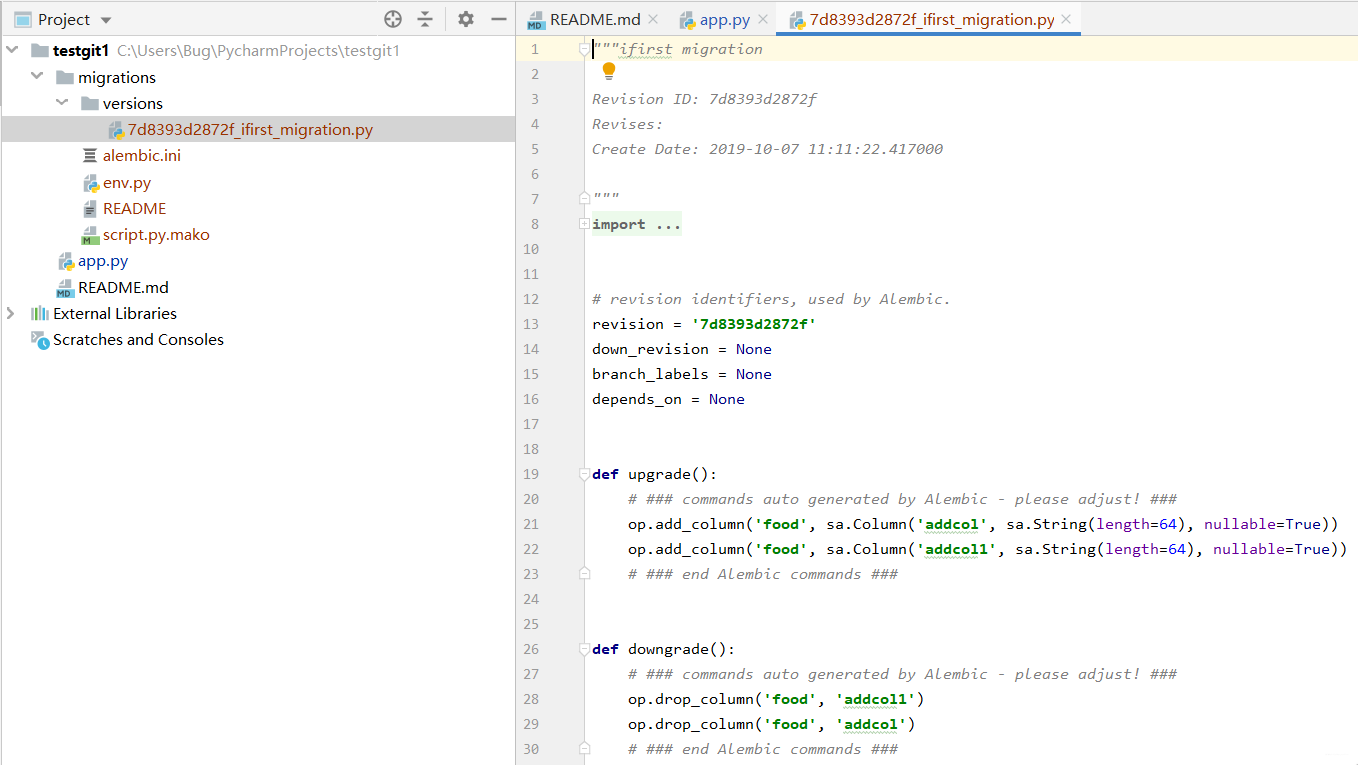Close the 7d8393d2872f_ifirst_migration.py tab
Screen dimensions: 1358x765
tap(1066, 19)
